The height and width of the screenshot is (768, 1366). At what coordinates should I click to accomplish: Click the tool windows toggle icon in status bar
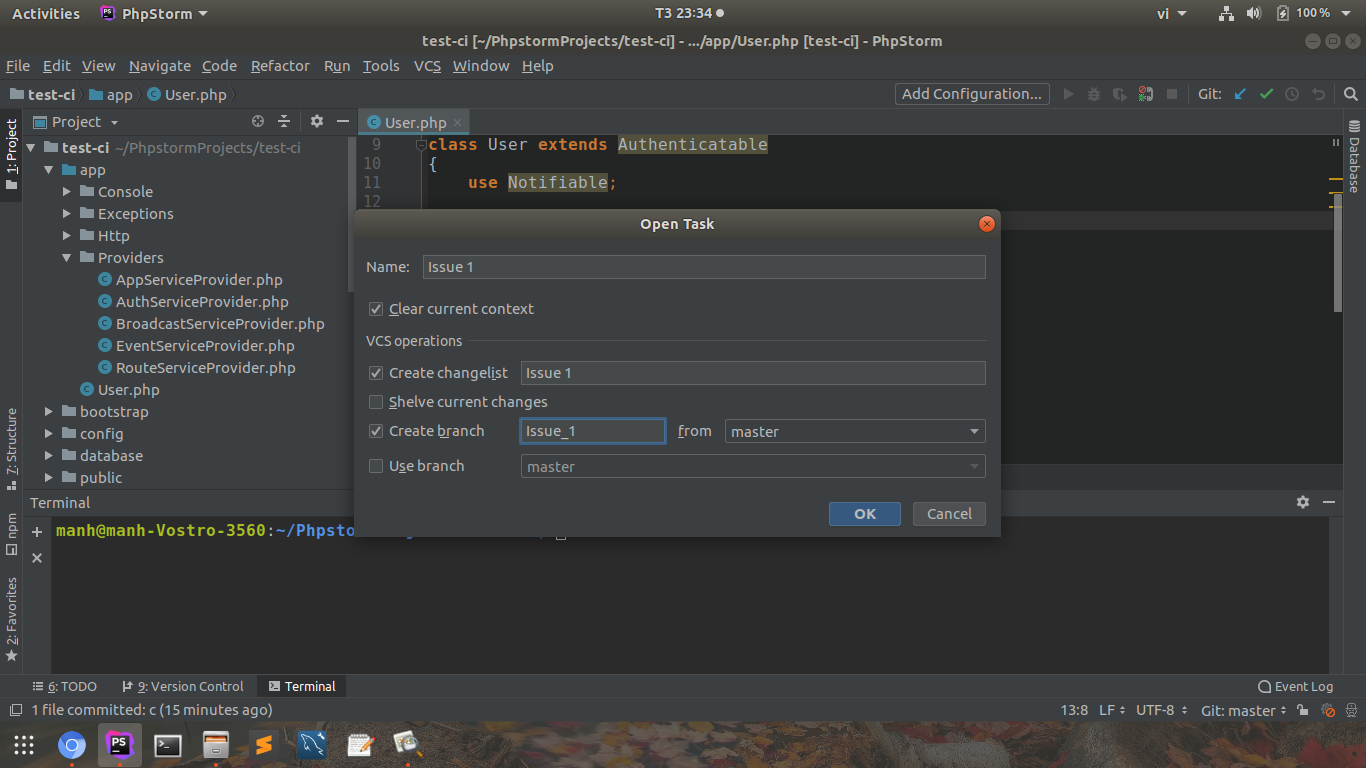click(x=16, y=711)
